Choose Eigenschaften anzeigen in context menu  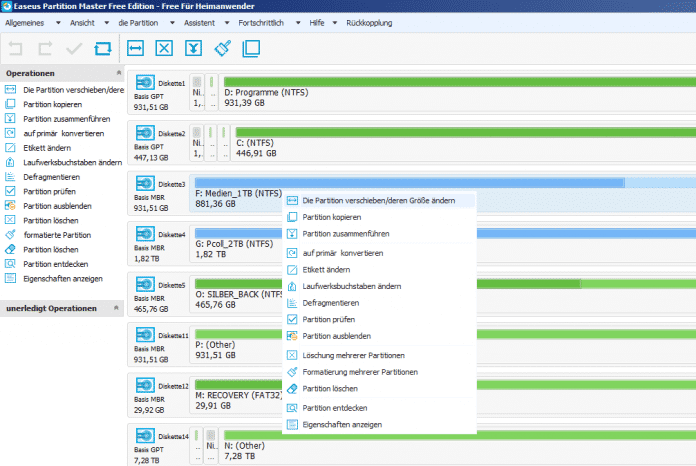[341, 424]
